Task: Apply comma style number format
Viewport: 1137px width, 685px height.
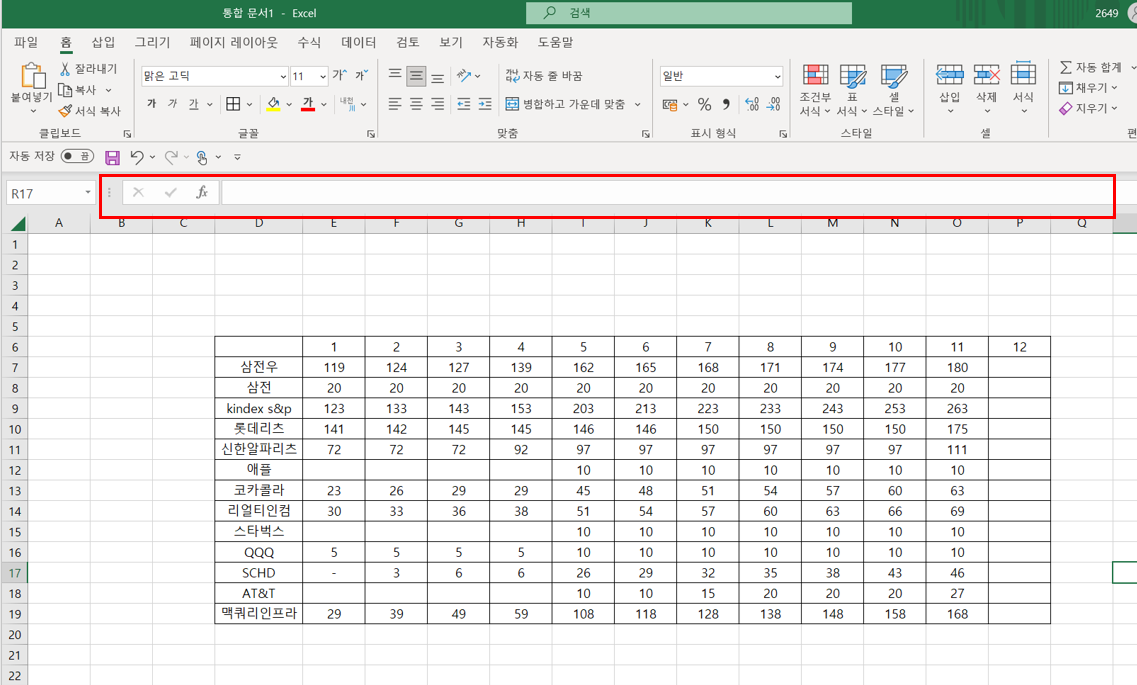Action: point(726,104)
